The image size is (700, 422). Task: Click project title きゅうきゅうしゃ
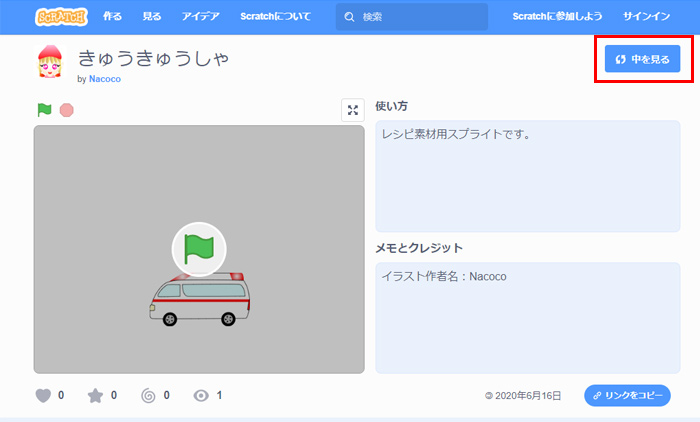pos(154,58)
